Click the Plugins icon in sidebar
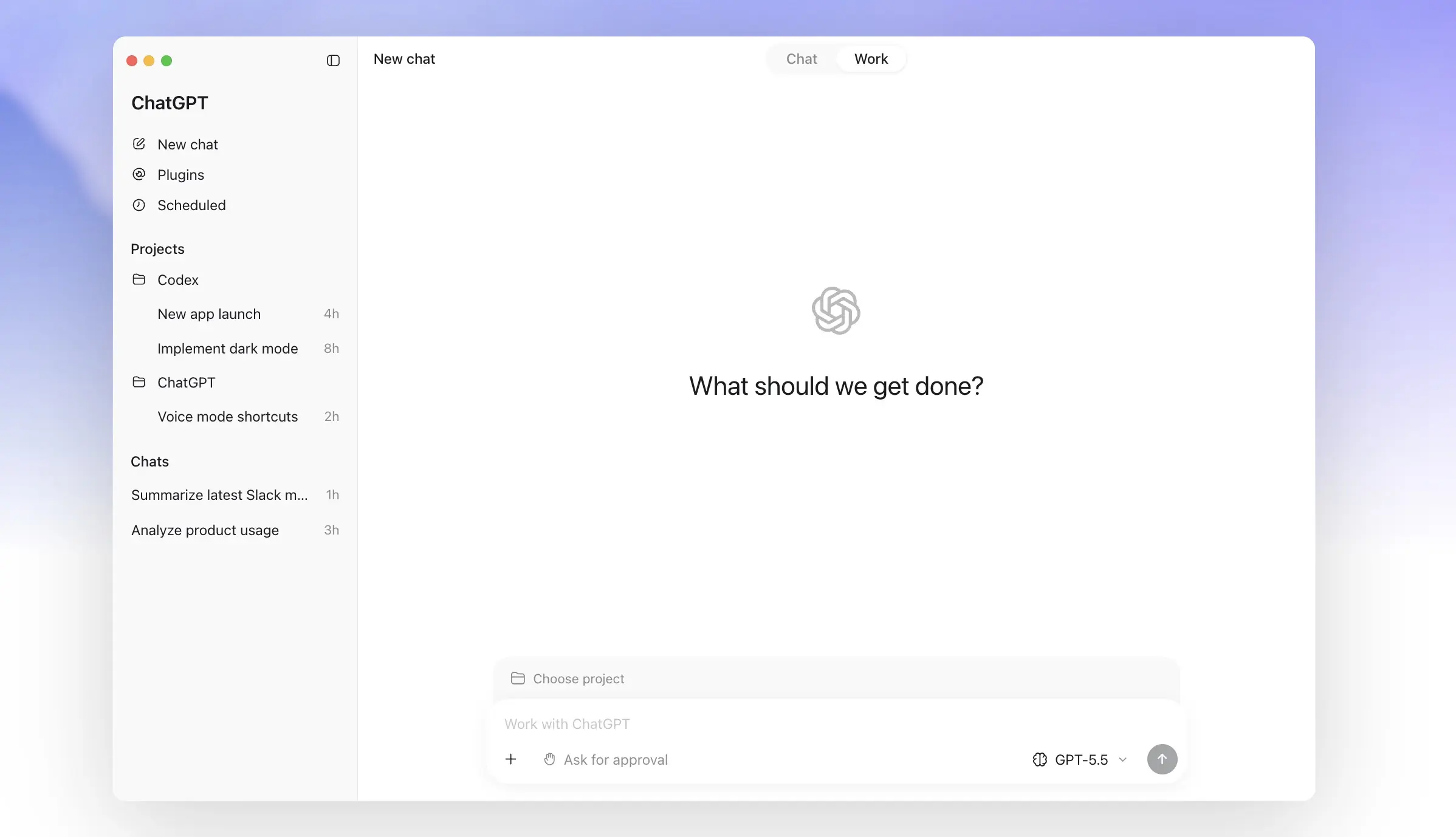 [x=139, y=174]
